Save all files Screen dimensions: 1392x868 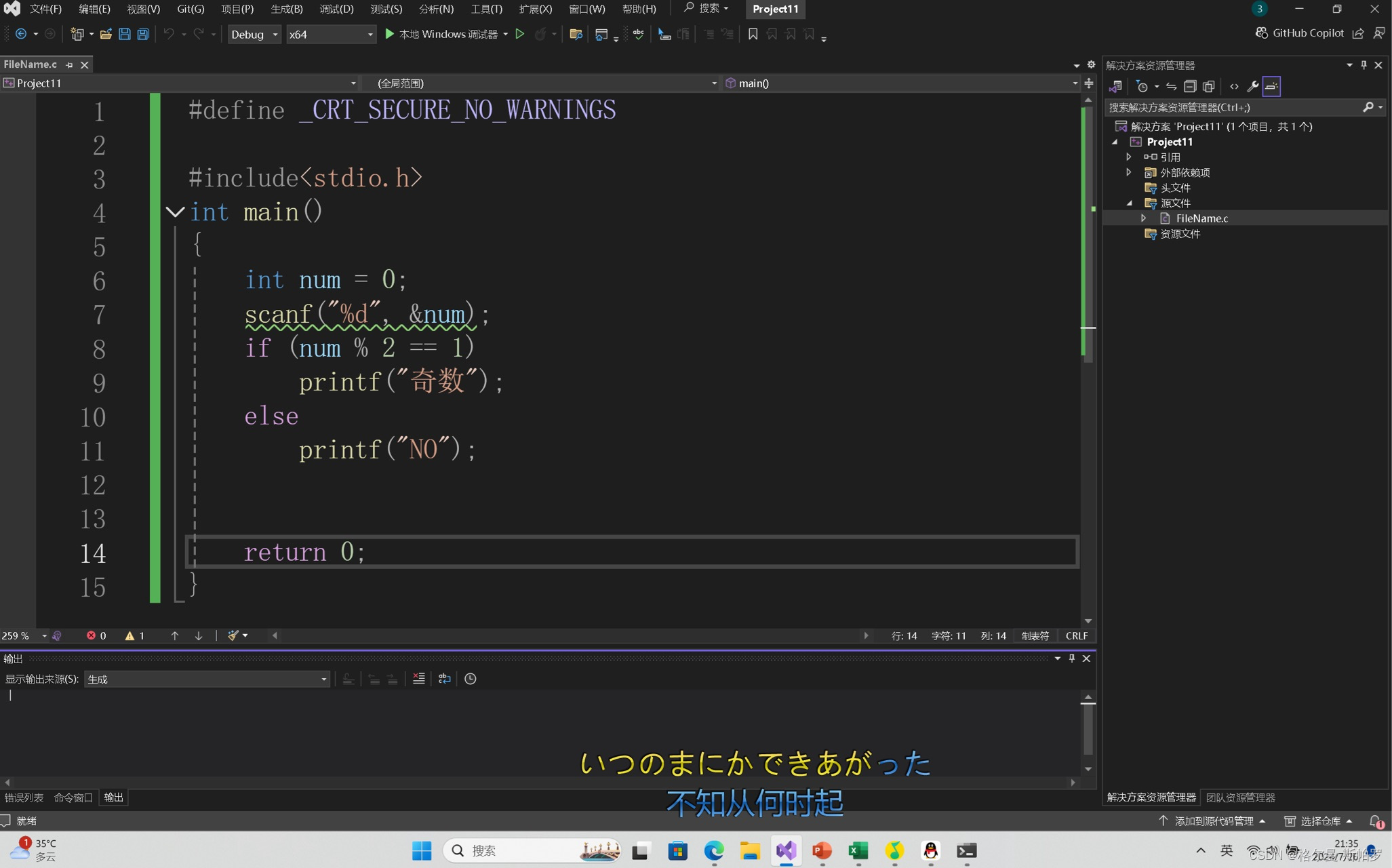[143, 34]
